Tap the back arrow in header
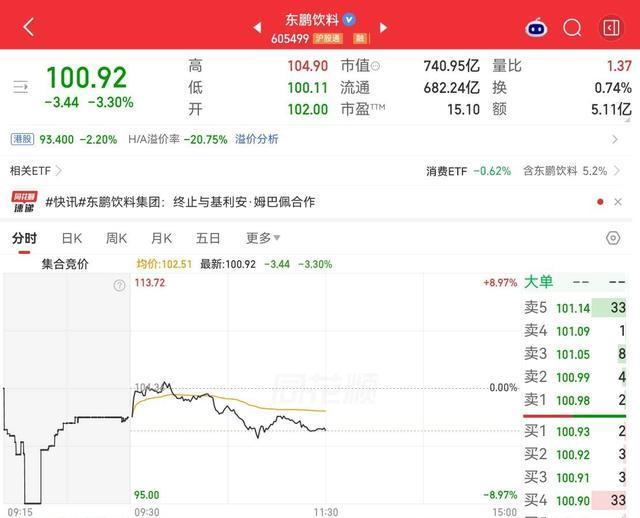Screen dimensions: 640x518 coord(29,27)
